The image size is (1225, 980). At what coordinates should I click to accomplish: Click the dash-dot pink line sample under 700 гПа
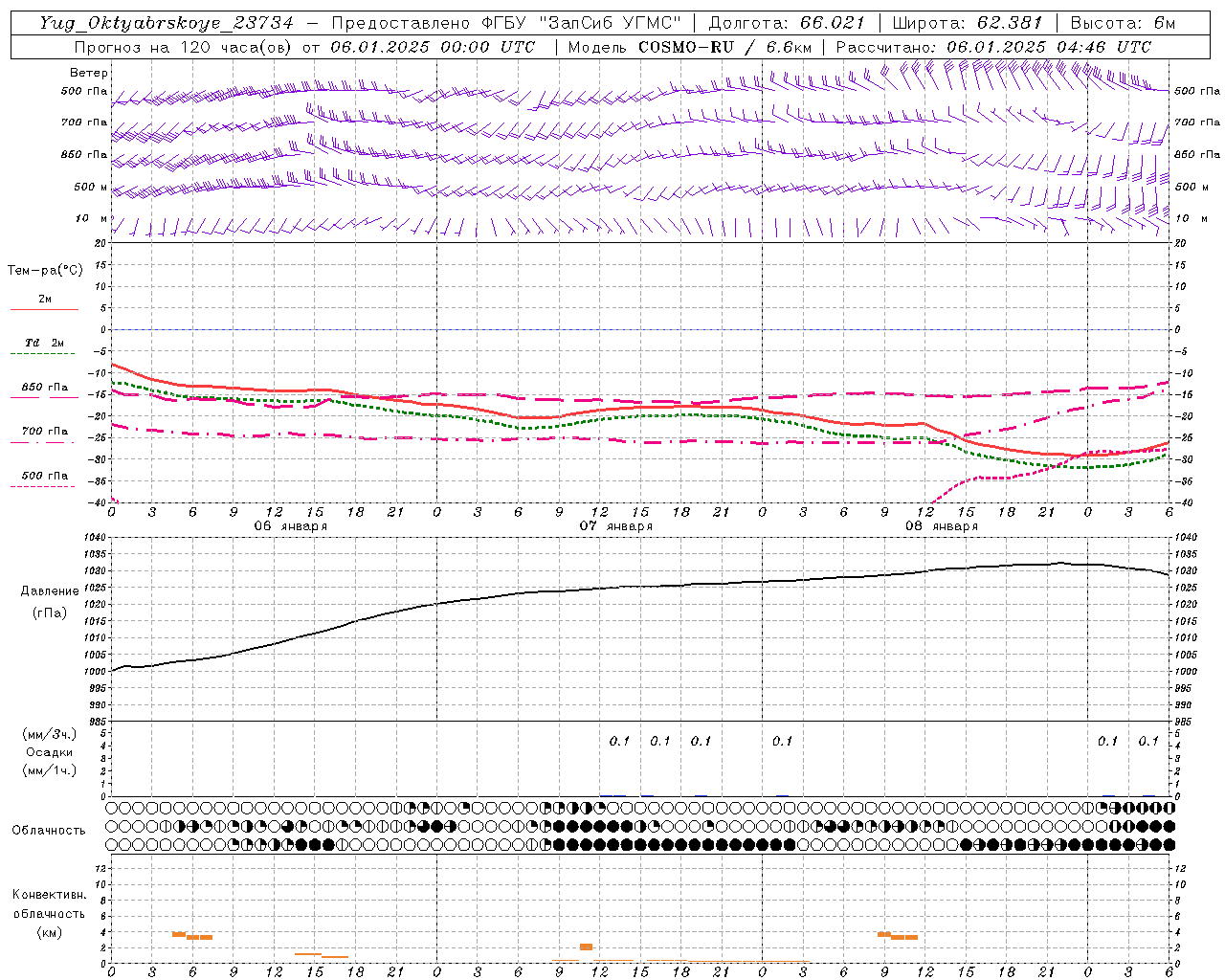[x=44, y=442]
